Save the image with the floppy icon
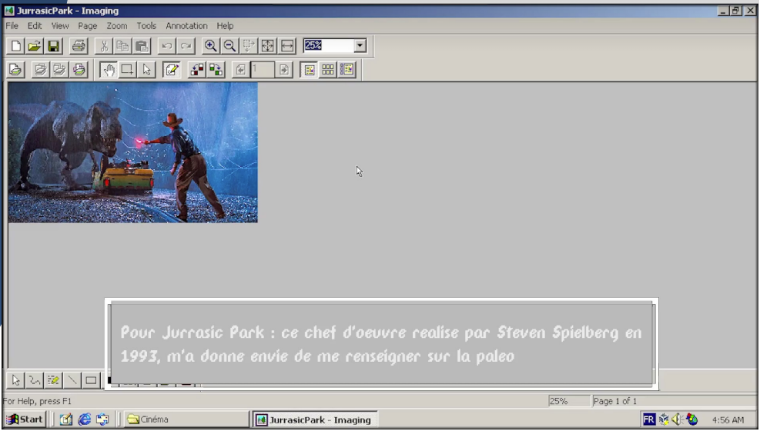The height and width of the screenshot is (431, 759). pos(53,46)
